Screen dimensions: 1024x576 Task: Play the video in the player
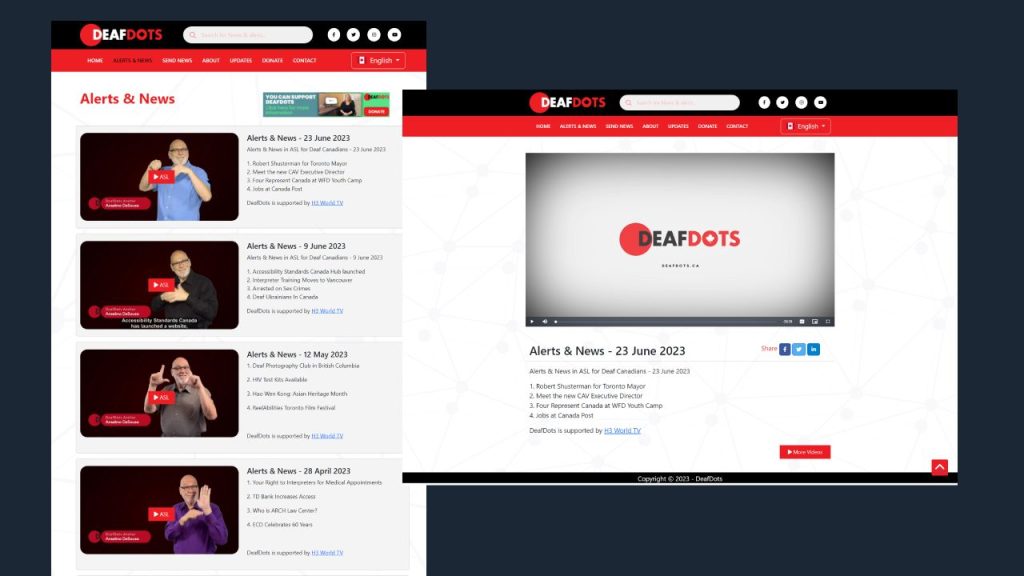532,321
